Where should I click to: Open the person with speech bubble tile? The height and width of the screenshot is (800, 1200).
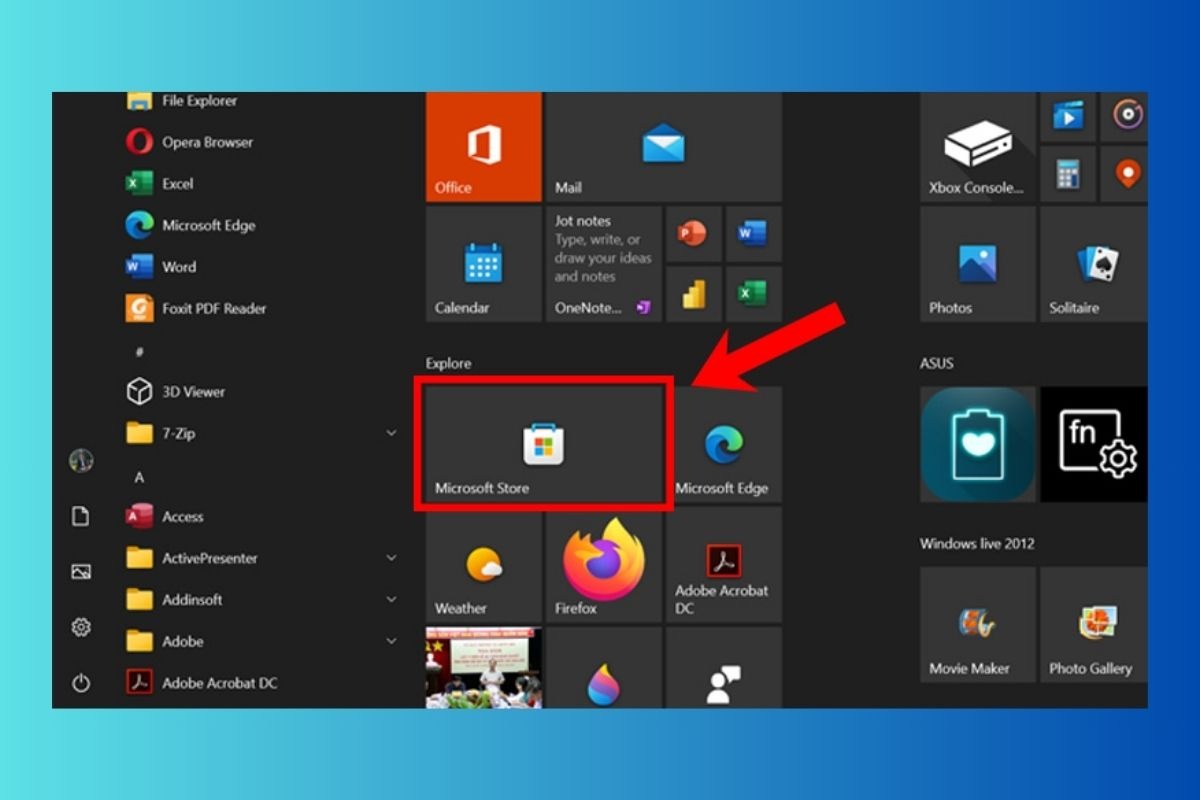coord(724,668)
